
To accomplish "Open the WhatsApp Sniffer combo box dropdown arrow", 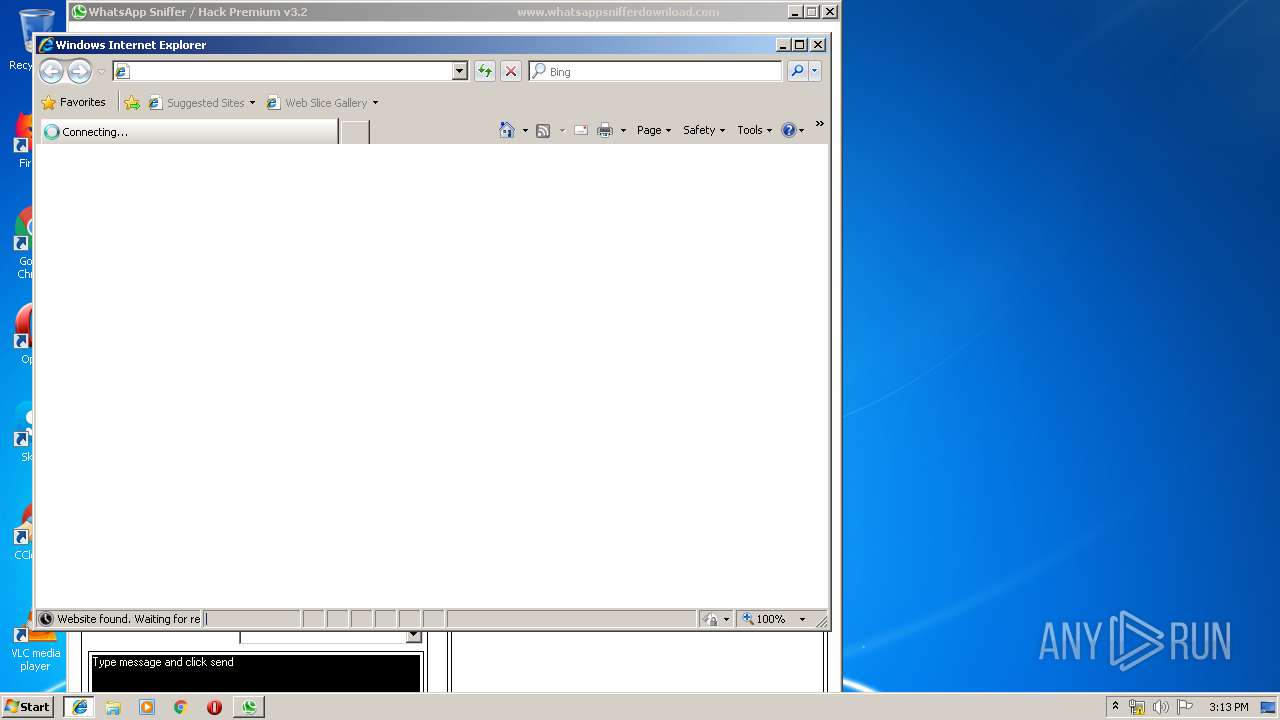I will click(x=414, y=636).
